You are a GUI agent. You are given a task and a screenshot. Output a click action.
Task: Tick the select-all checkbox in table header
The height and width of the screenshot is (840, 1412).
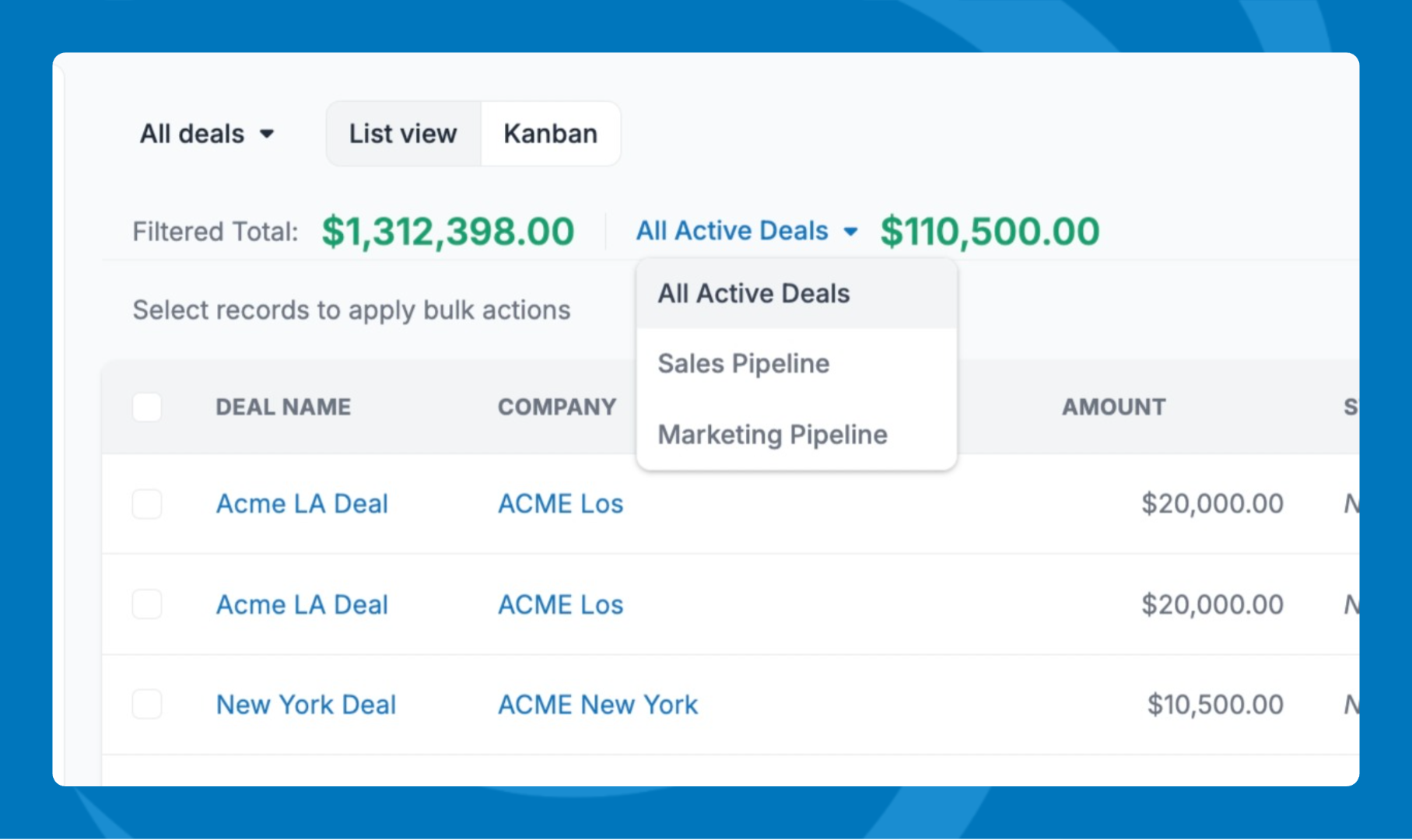click(147, 407)
